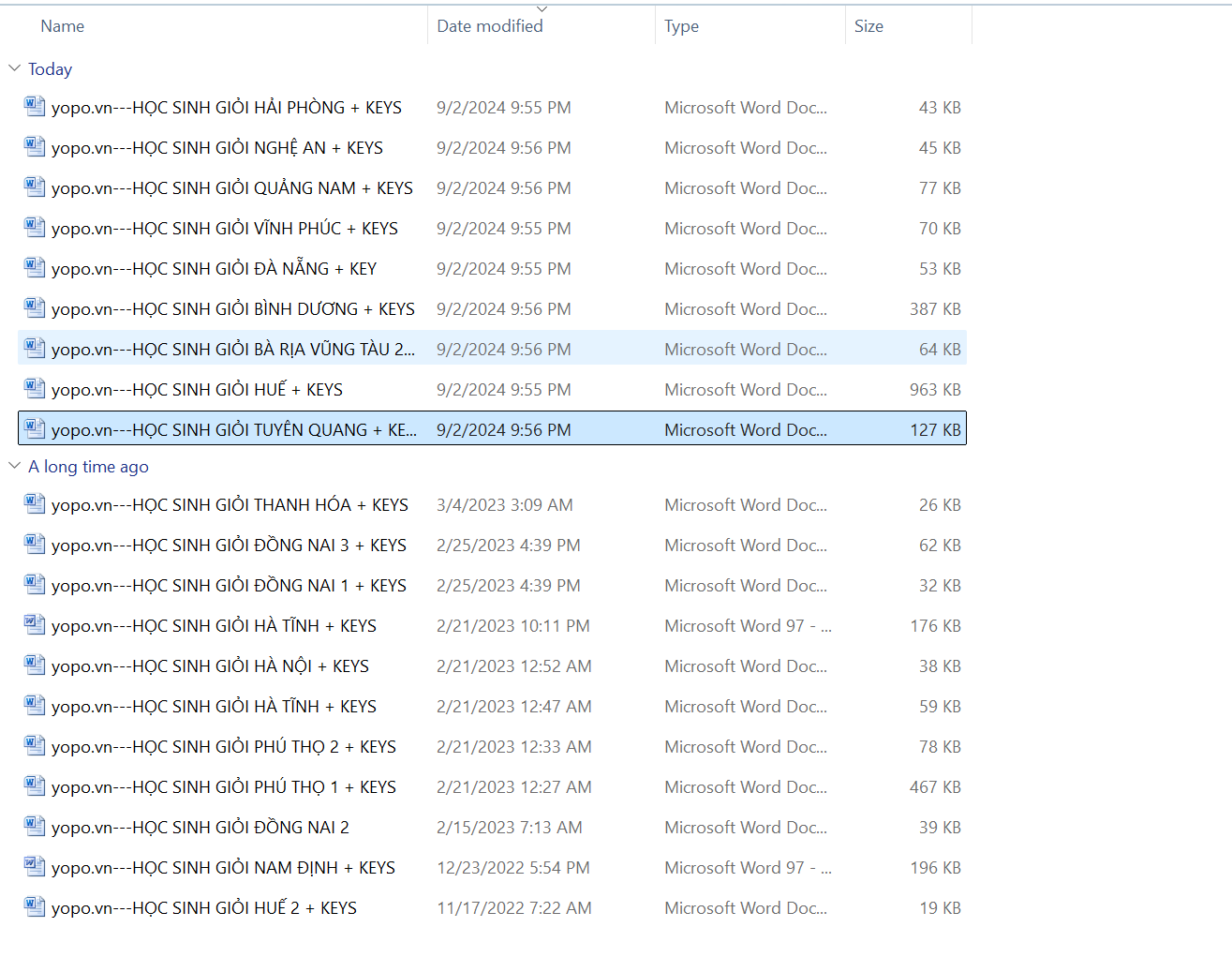Sort by the Size column header
Viewport: 1232px width, 957px height.
(868, 26)
